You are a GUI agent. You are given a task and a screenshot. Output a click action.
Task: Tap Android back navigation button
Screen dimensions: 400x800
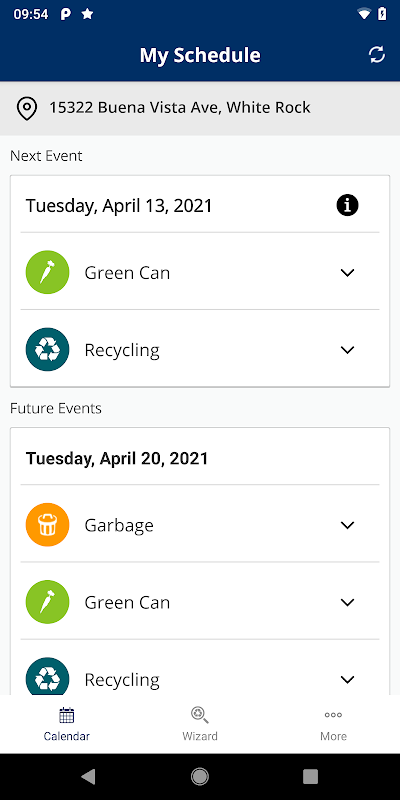pyautogui.click(x=88, y=777)
